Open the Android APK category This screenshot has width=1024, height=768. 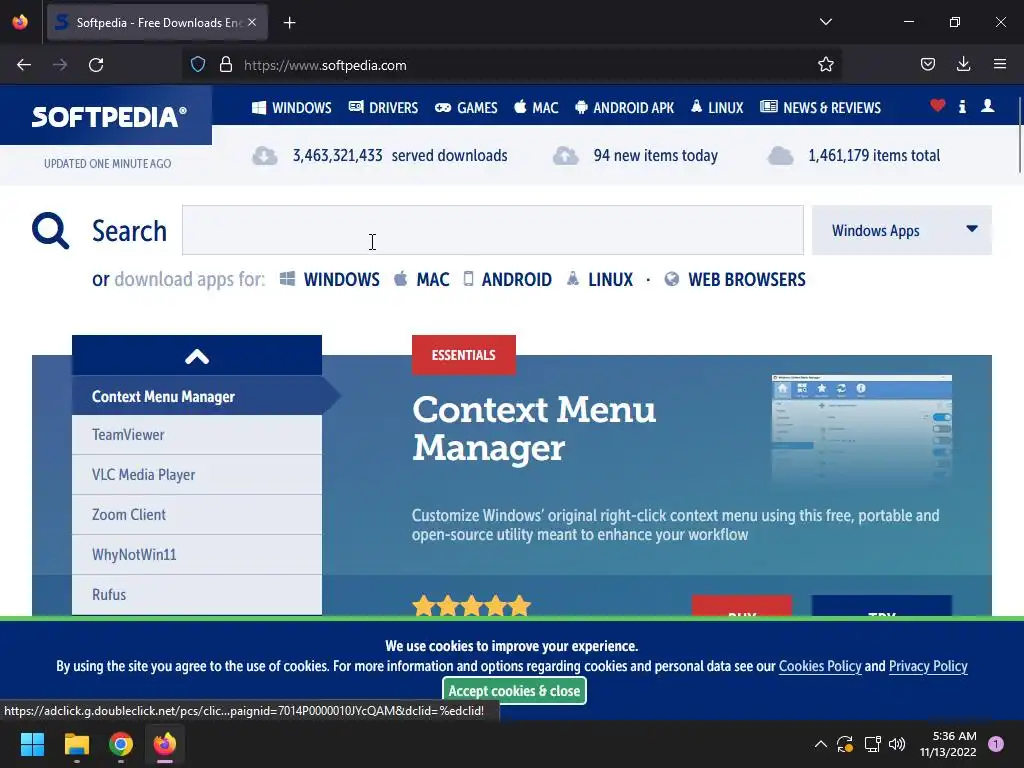coord(624,108)
